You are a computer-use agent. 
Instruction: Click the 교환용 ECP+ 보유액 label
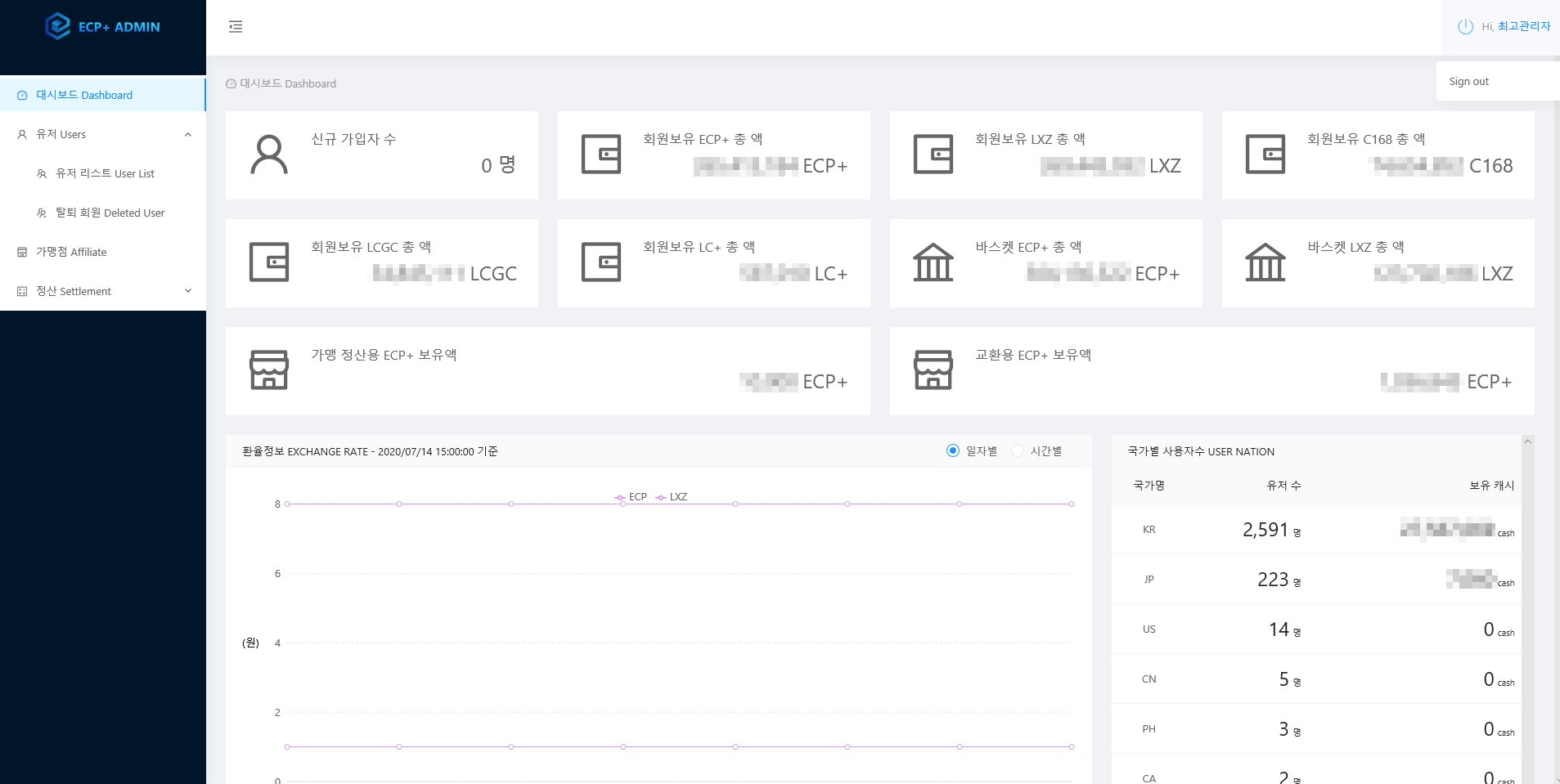point(1033,355)
